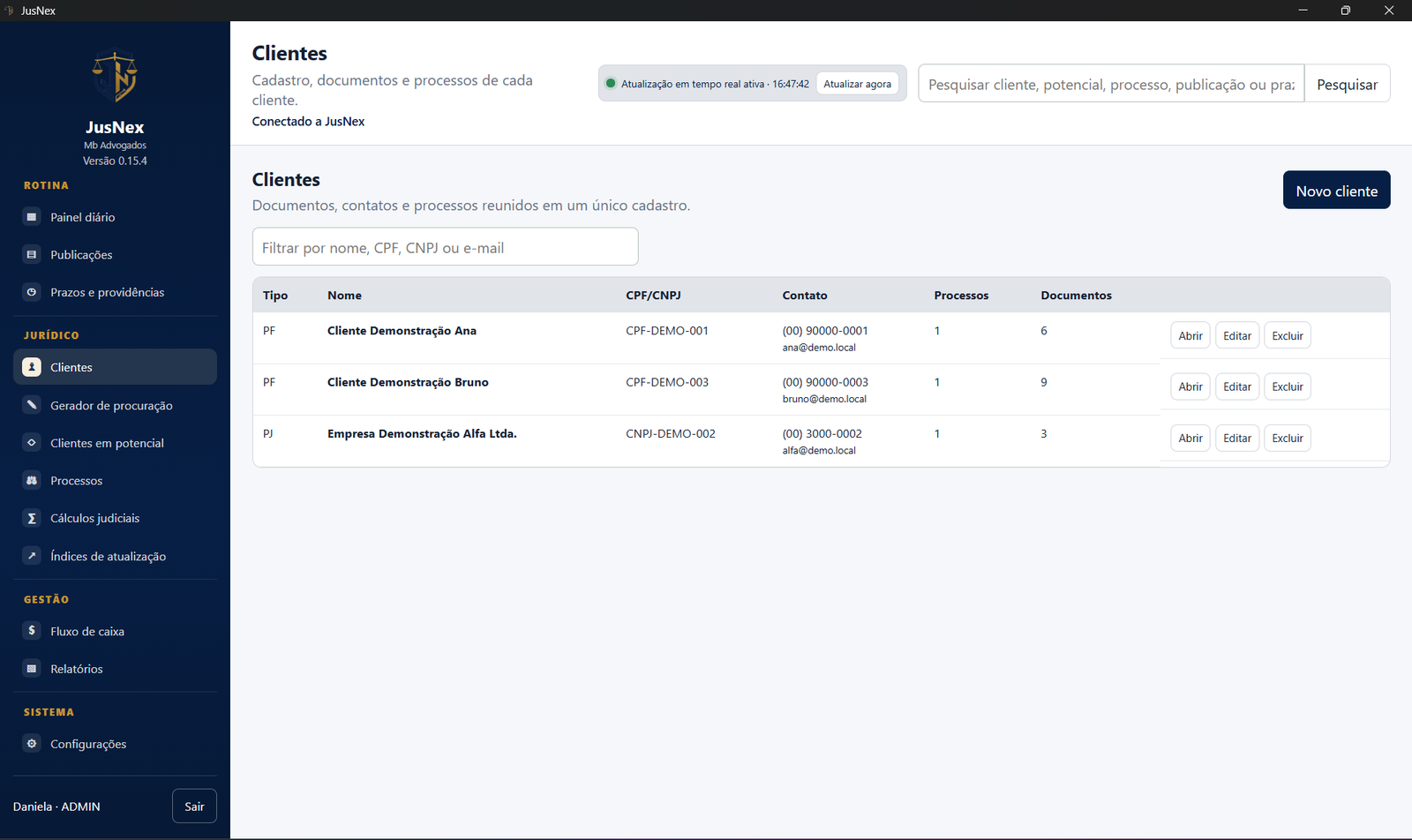Click the Publicações sidebar icon
The image size is (1412, 840).
coord(32,255)
